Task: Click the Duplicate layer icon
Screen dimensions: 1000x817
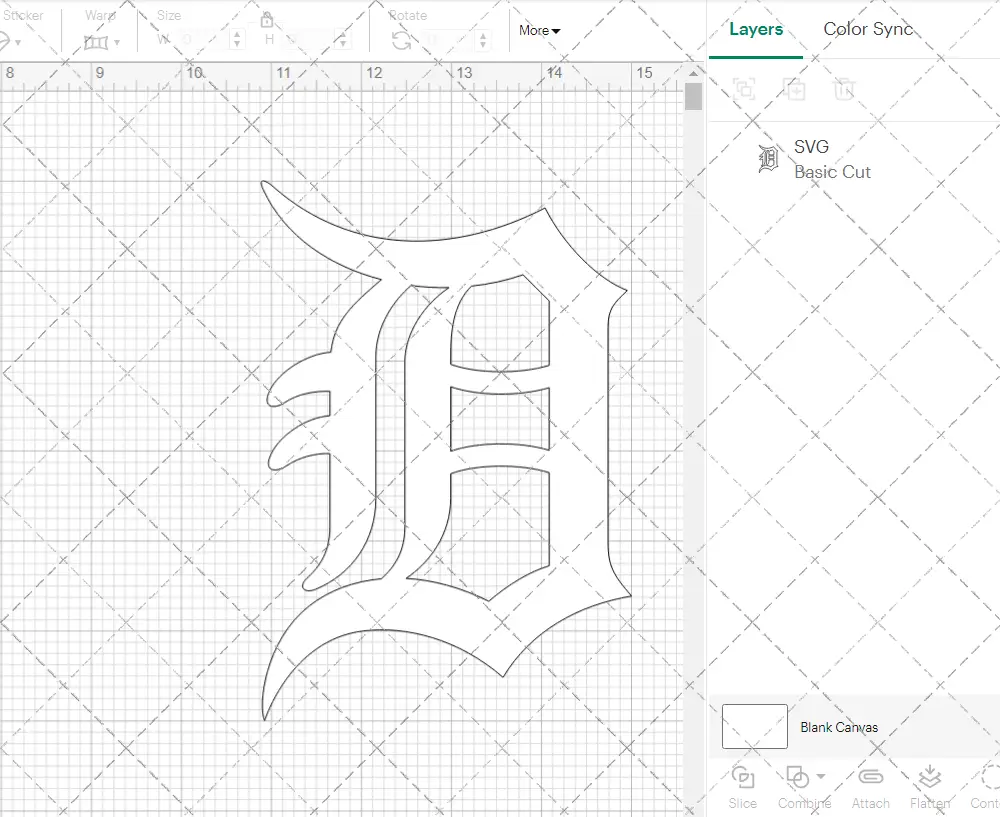Action: pyautogui.click(x=794, y=89)
